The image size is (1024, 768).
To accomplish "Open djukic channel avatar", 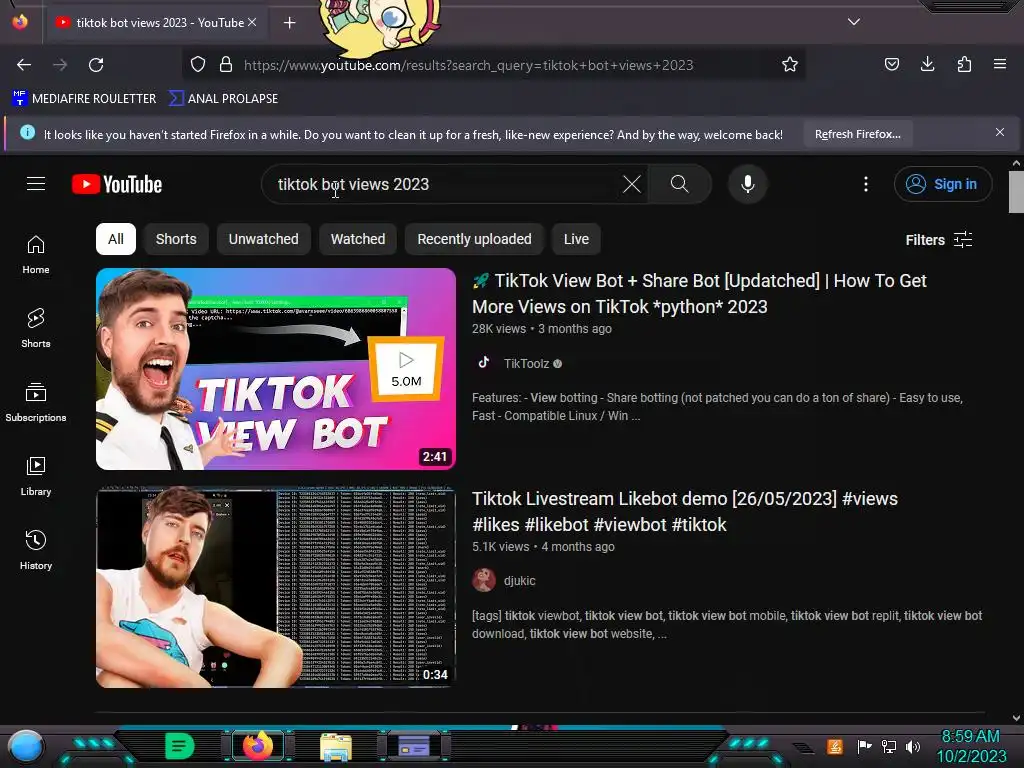I will [484, 580].
